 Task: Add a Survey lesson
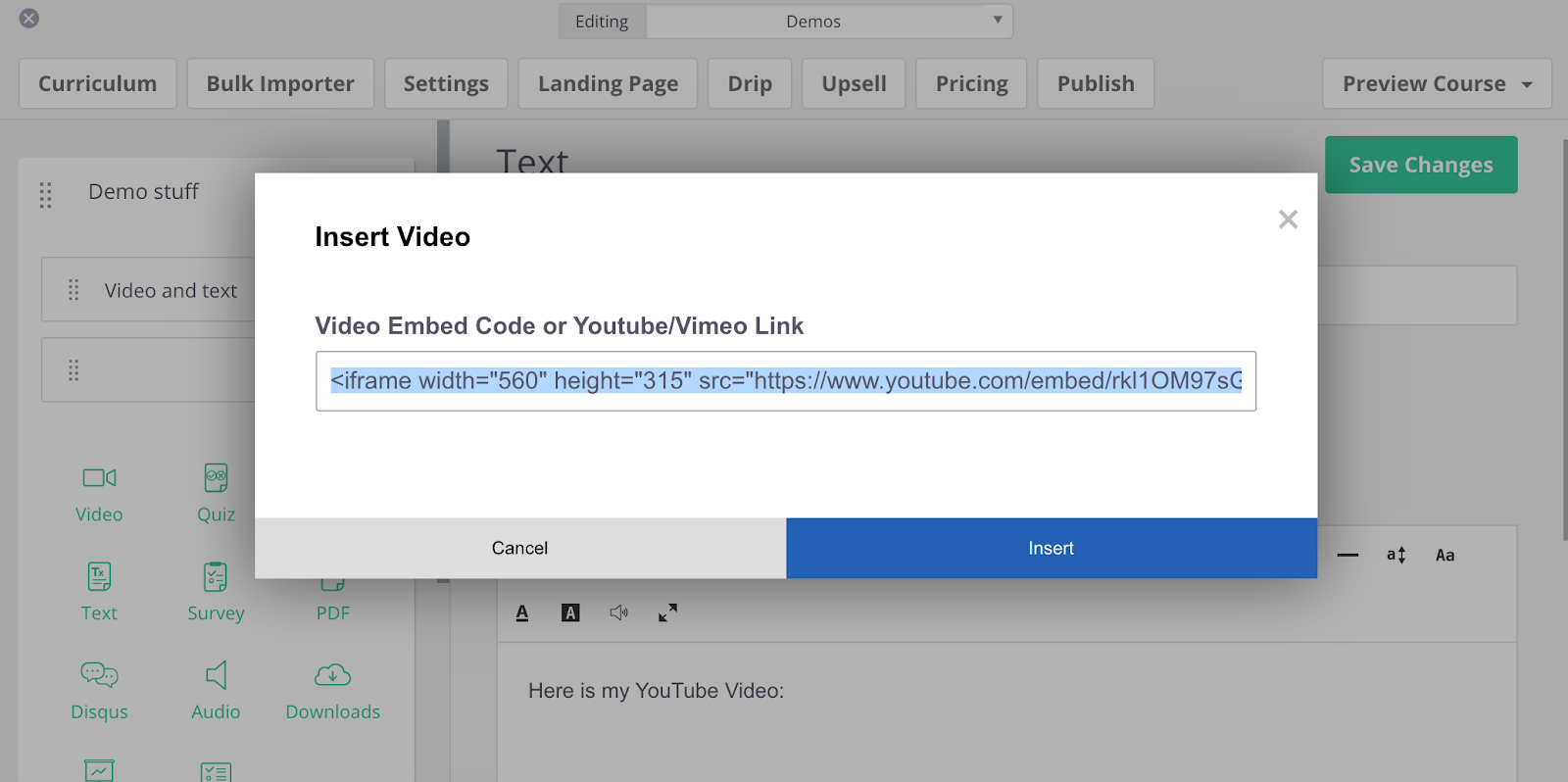coord(216,592)
